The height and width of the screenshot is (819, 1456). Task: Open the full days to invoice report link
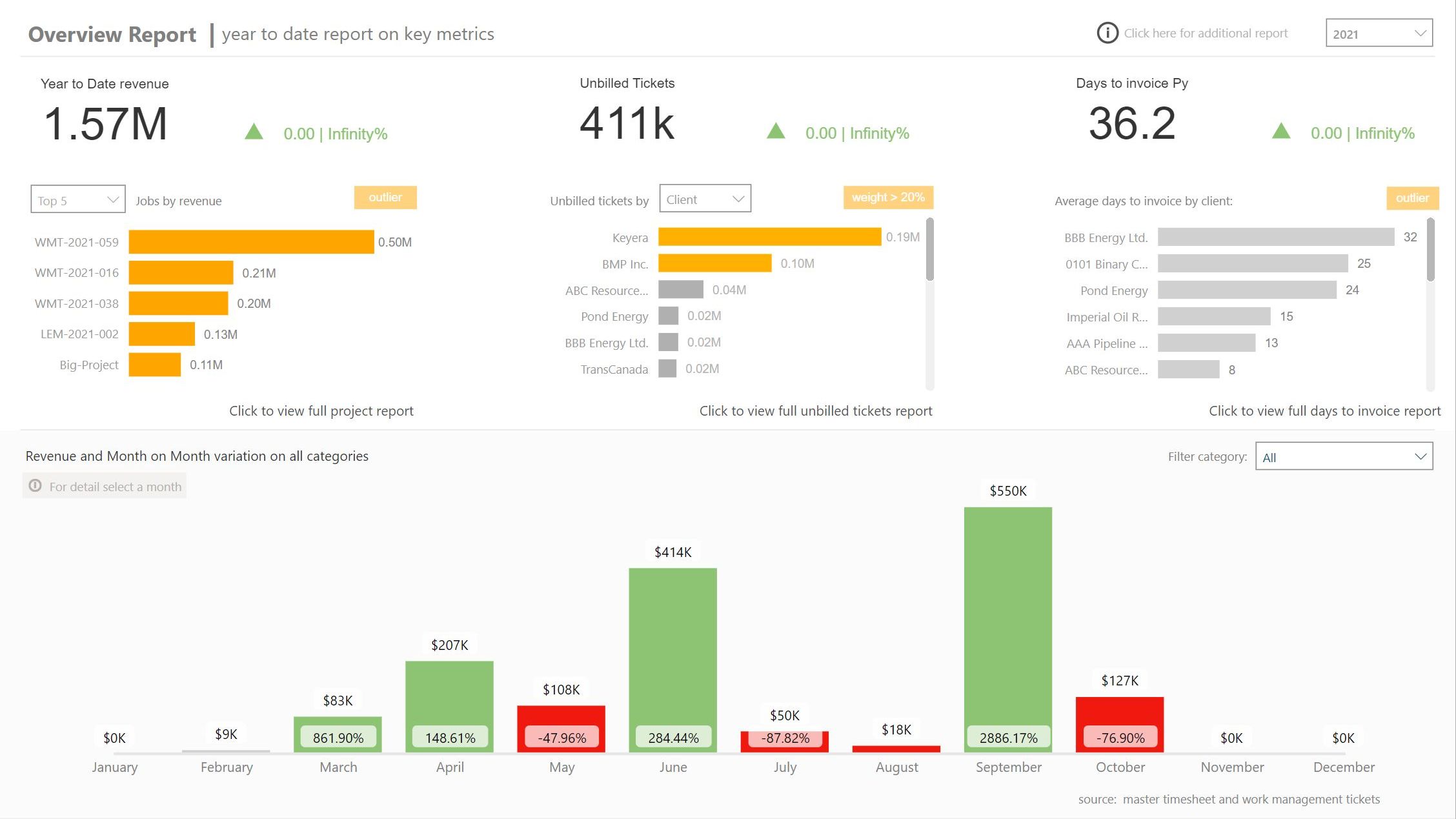pyautogui.click(x=1324, y=411)
